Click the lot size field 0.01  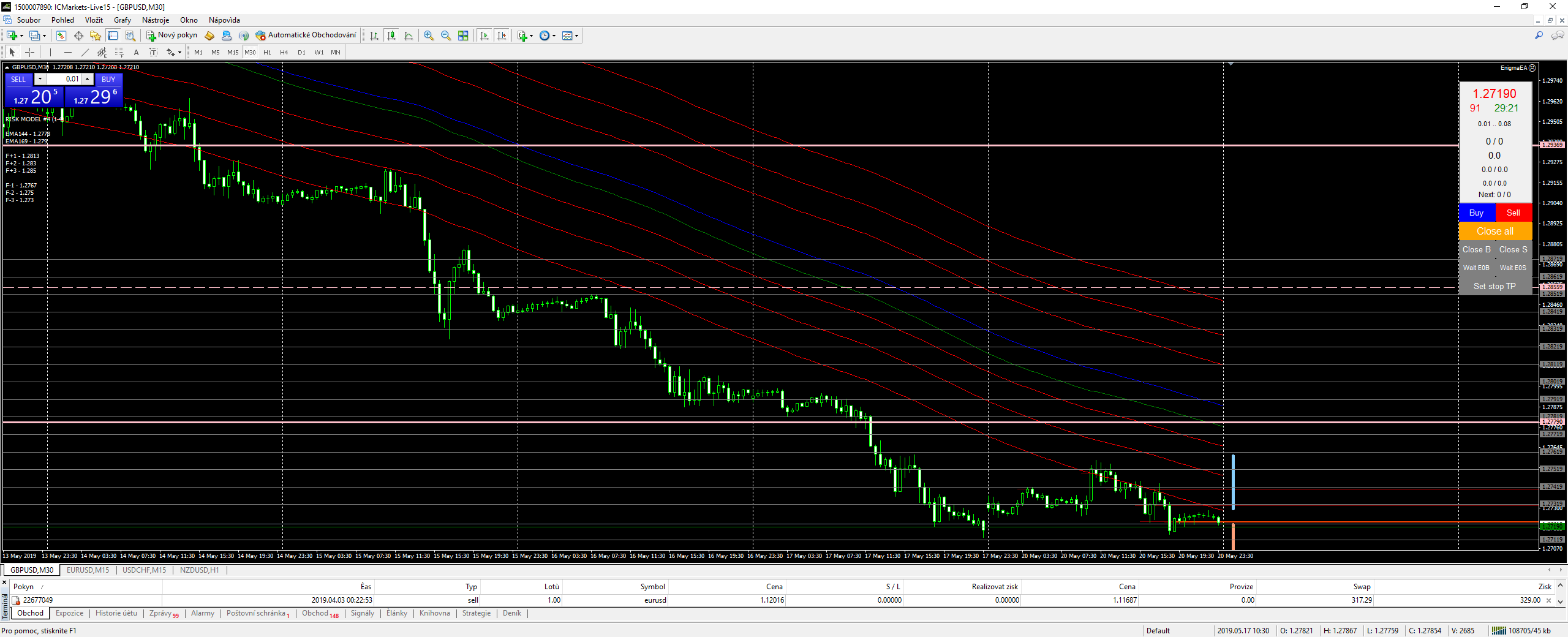click(x=64, y=79)
